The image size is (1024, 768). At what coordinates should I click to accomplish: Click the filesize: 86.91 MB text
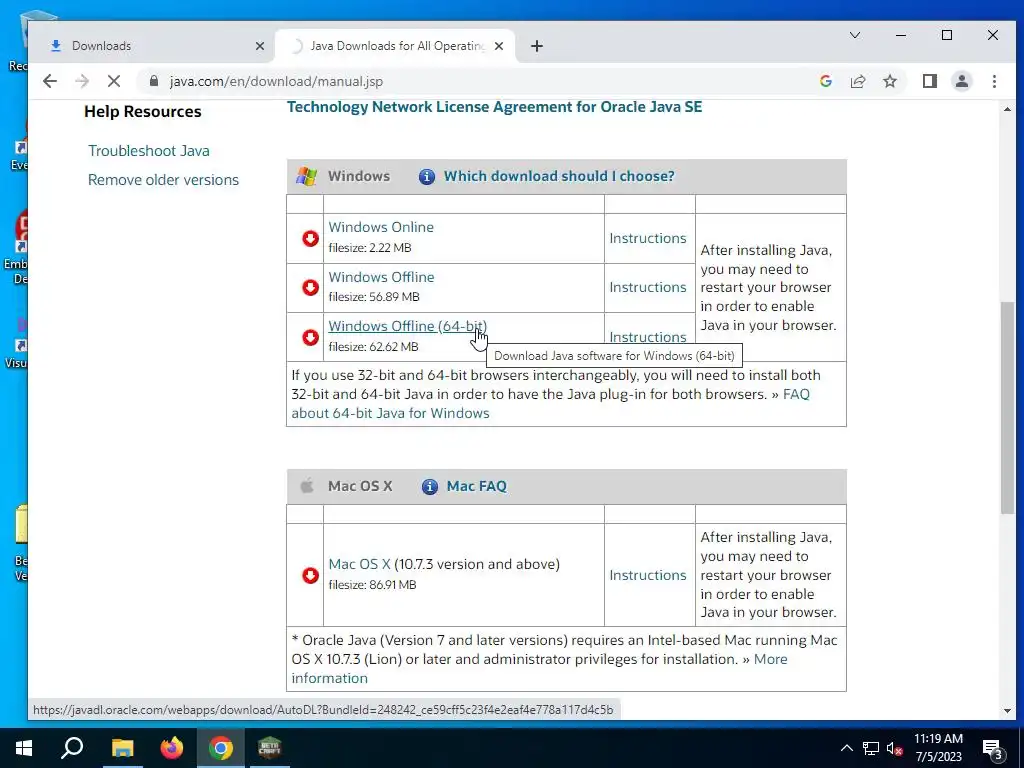click(x=372, y=585)
